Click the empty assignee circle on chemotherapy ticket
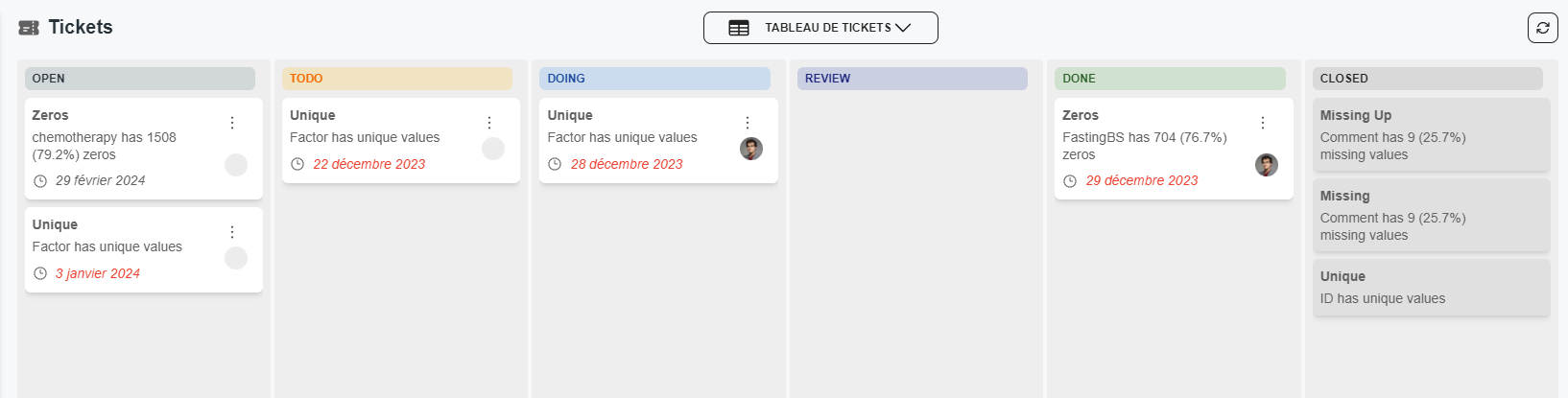Viewport: 1568px width, 398px height. 236,165
